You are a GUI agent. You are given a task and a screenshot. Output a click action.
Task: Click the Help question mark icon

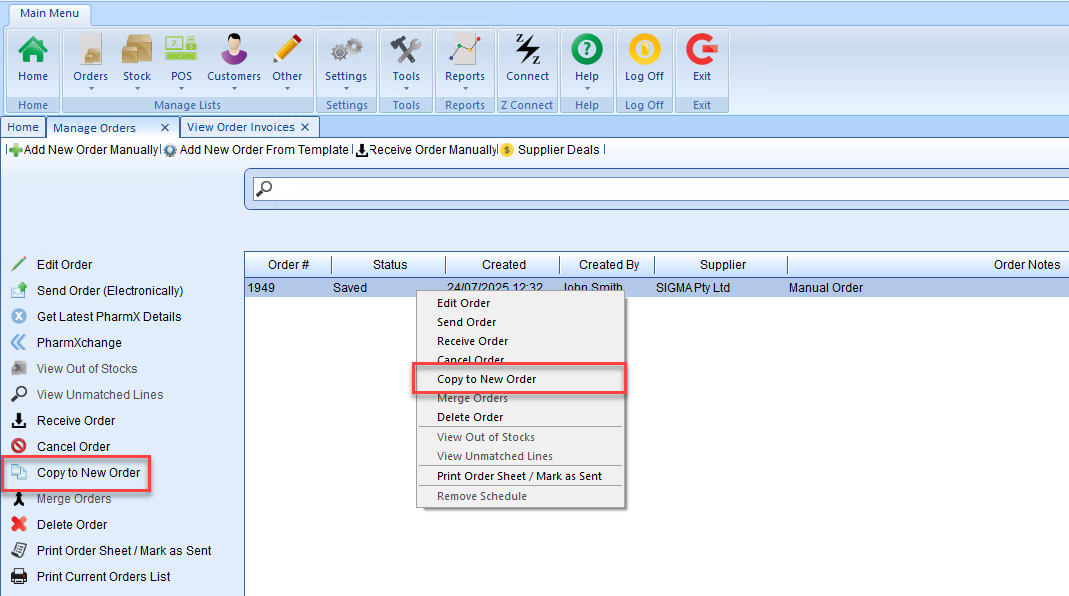pos(587,49)
